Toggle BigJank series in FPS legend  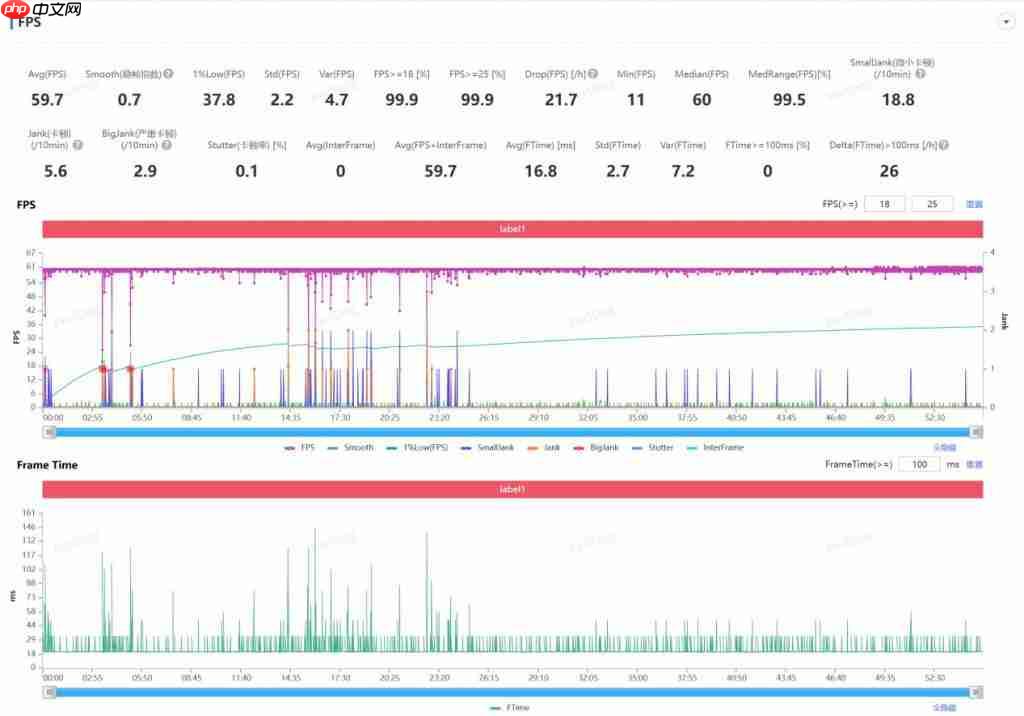coord(596,448)
